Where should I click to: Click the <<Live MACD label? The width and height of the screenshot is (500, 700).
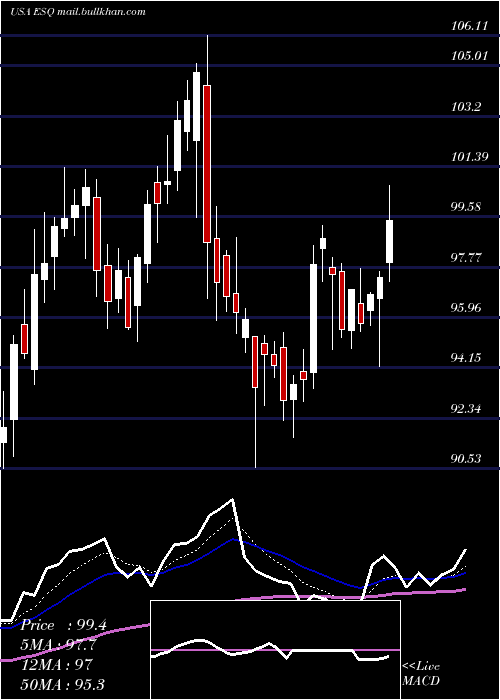(421, 674)
